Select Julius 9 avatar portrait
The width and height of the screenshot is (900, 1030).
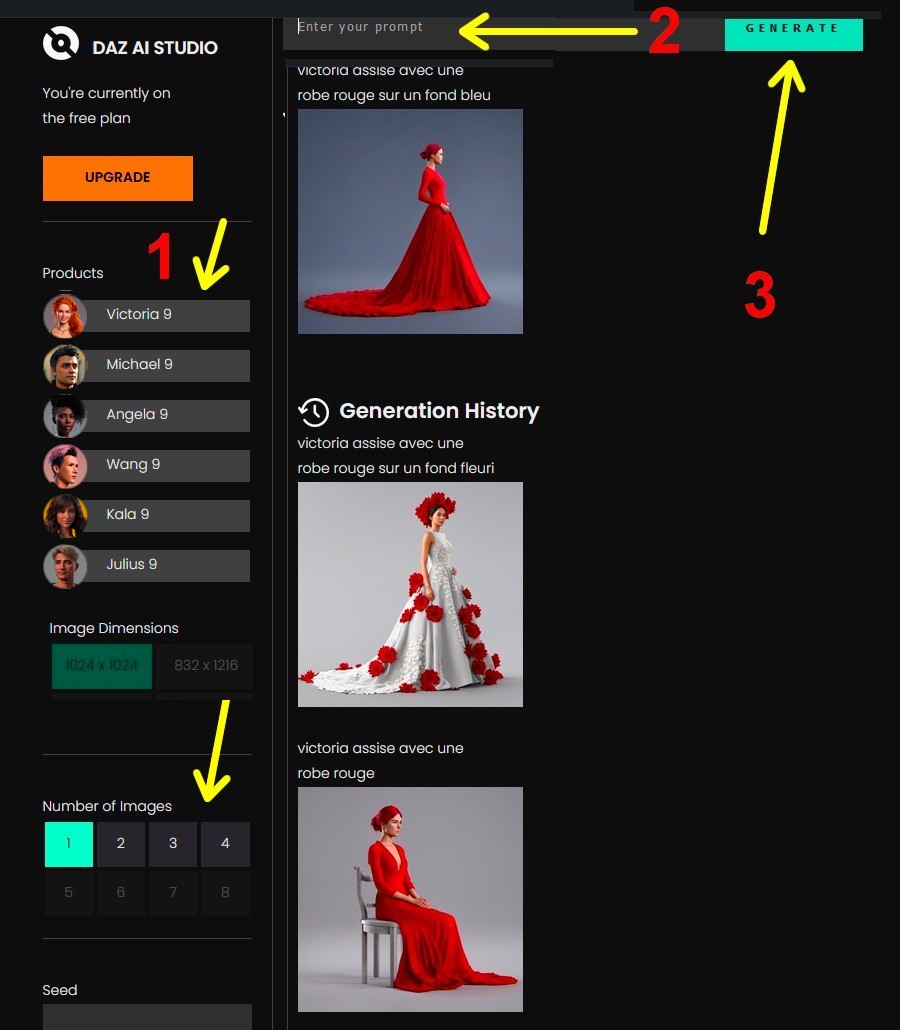pyautogui.click(x=64, y=566)
